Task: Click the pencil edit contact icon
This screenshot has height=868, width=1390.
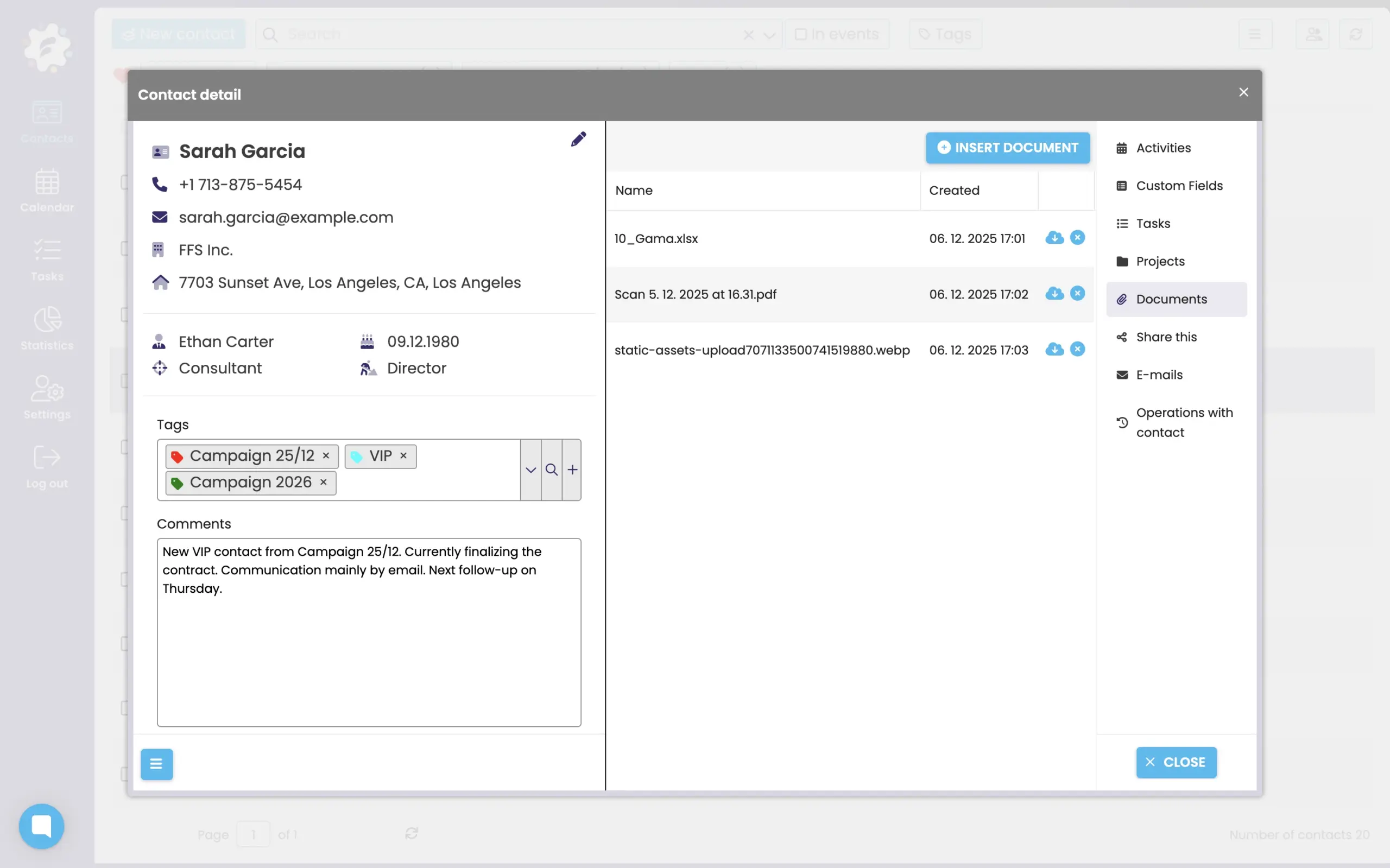Action: point(578,139)
